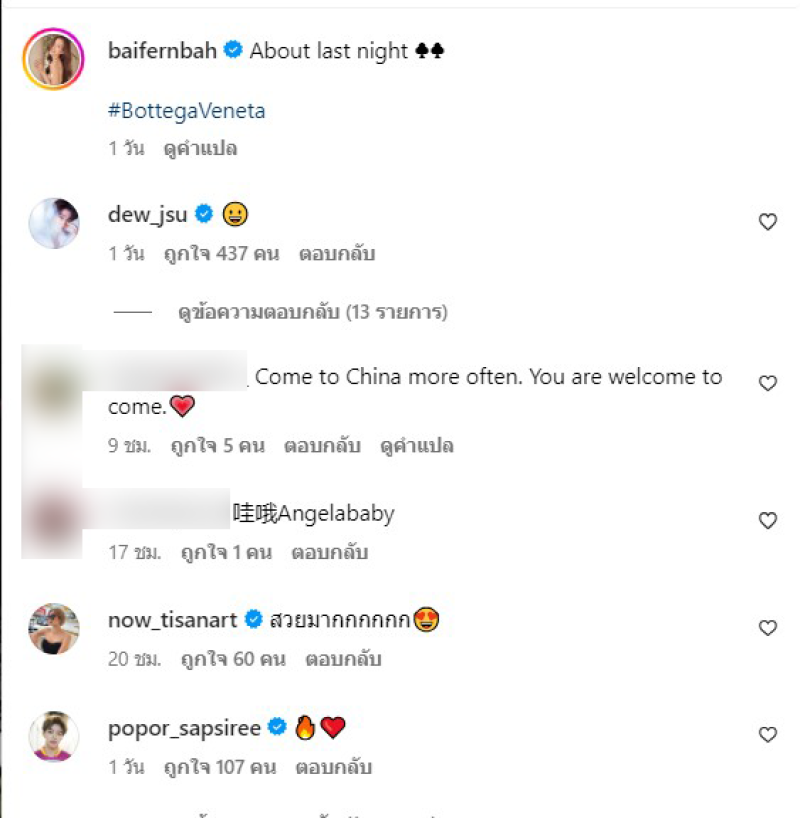Viewport: 800px width, 818px height.
Task: View the 437 likes on dew_jsu's comment
Action: point(221,254)
